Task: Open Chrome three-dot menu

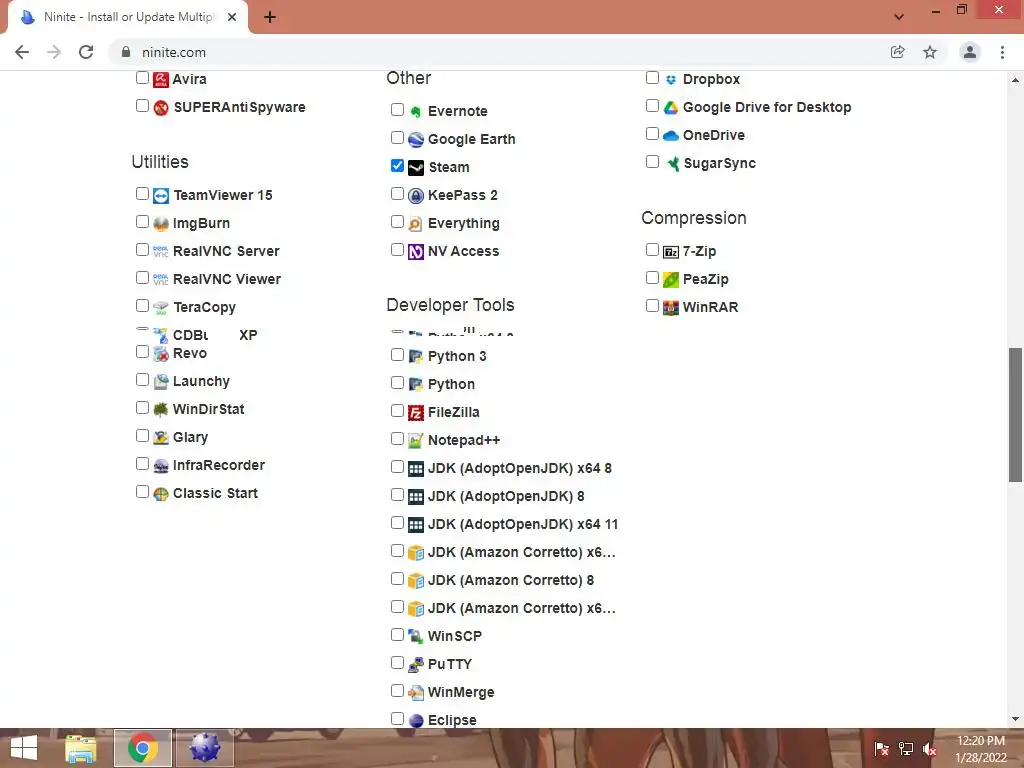Action: (1002, 52)
